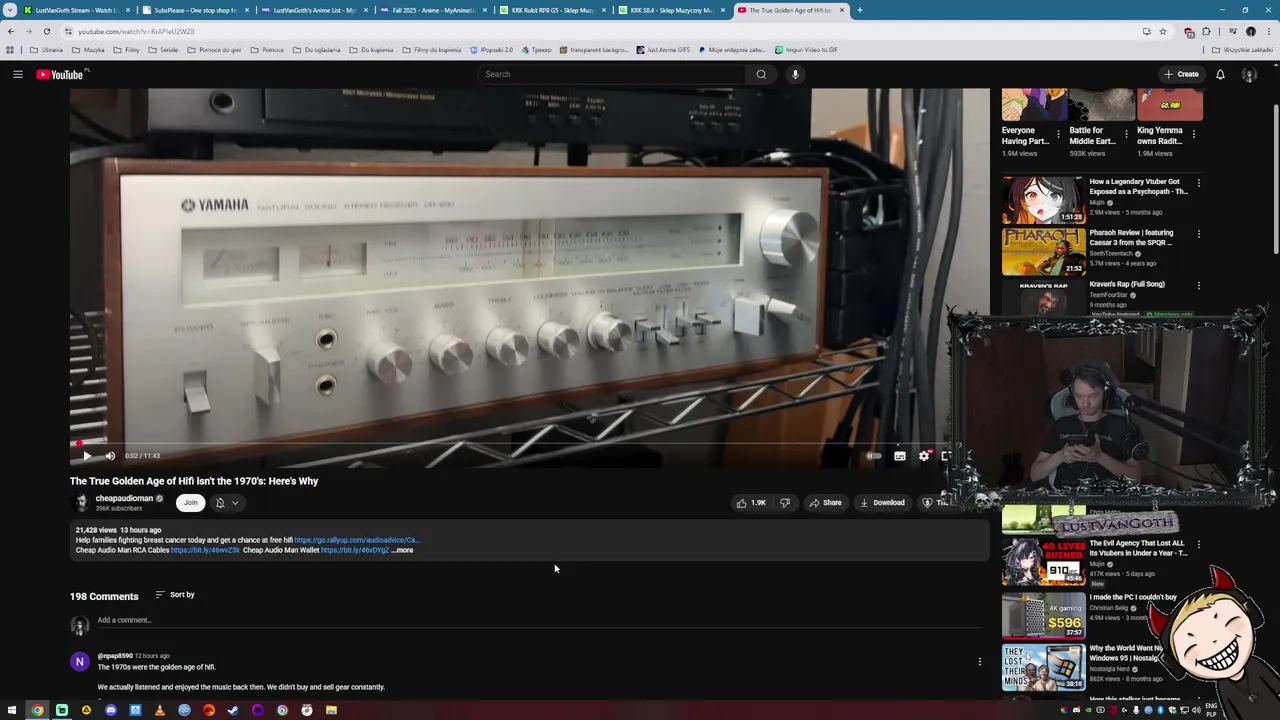1280x720 pixels.
Task: Open 'I made the PC I couldn't buy' thumbnail
Action: 1043,614
